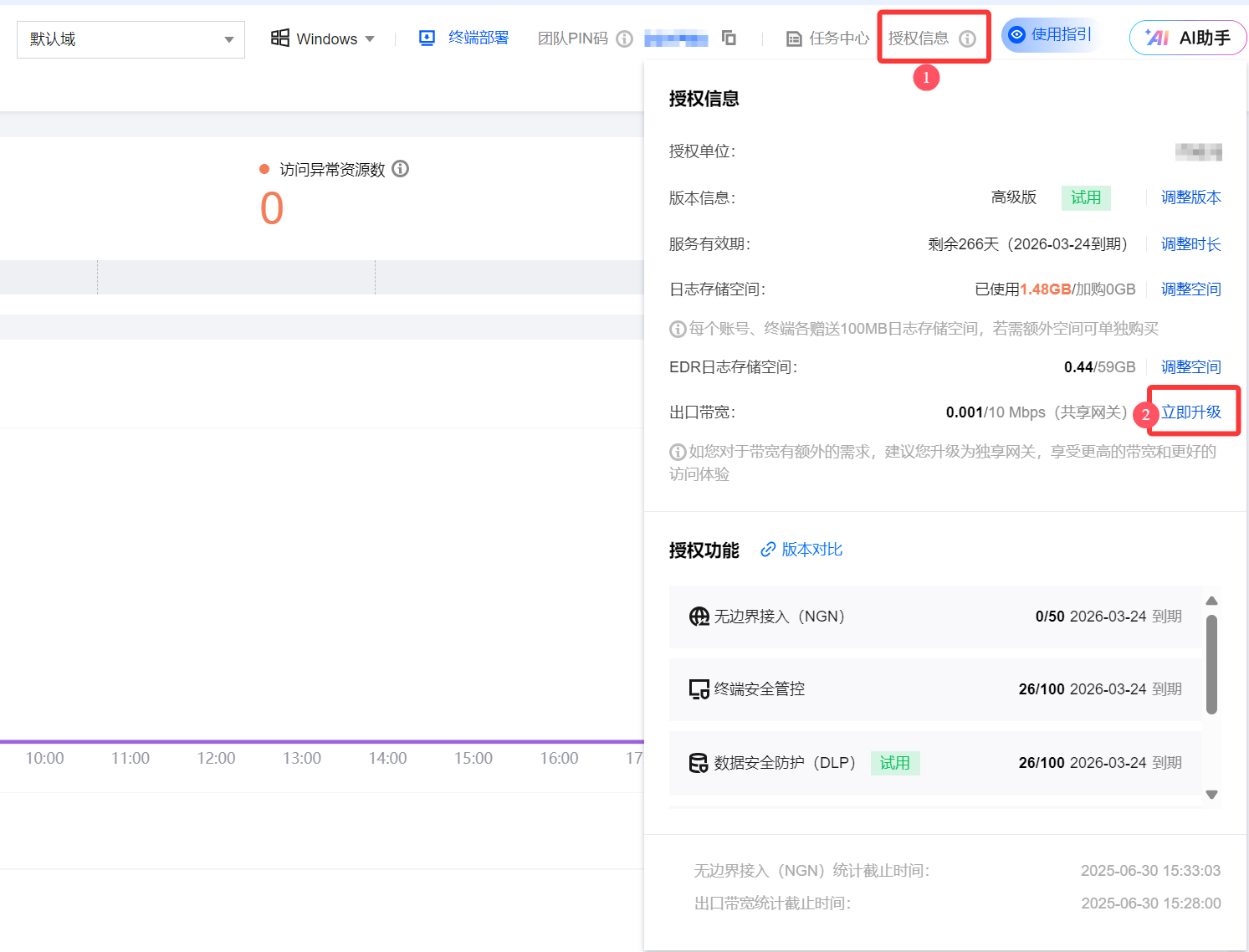The image size is (1249, 952).
Task: Open 授权信息 in the top bar
Action: click(919, 38)
